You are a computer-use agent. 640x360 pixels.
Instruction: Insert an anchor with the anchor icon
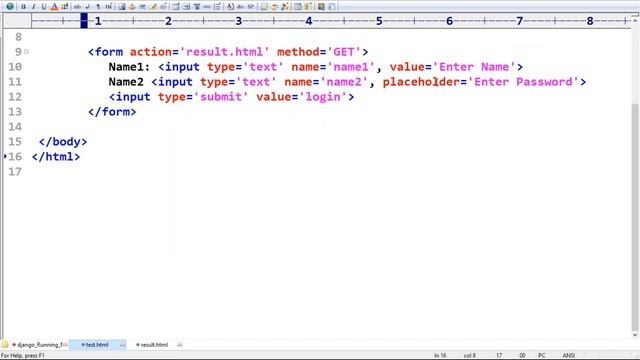[x=132, y=7]
